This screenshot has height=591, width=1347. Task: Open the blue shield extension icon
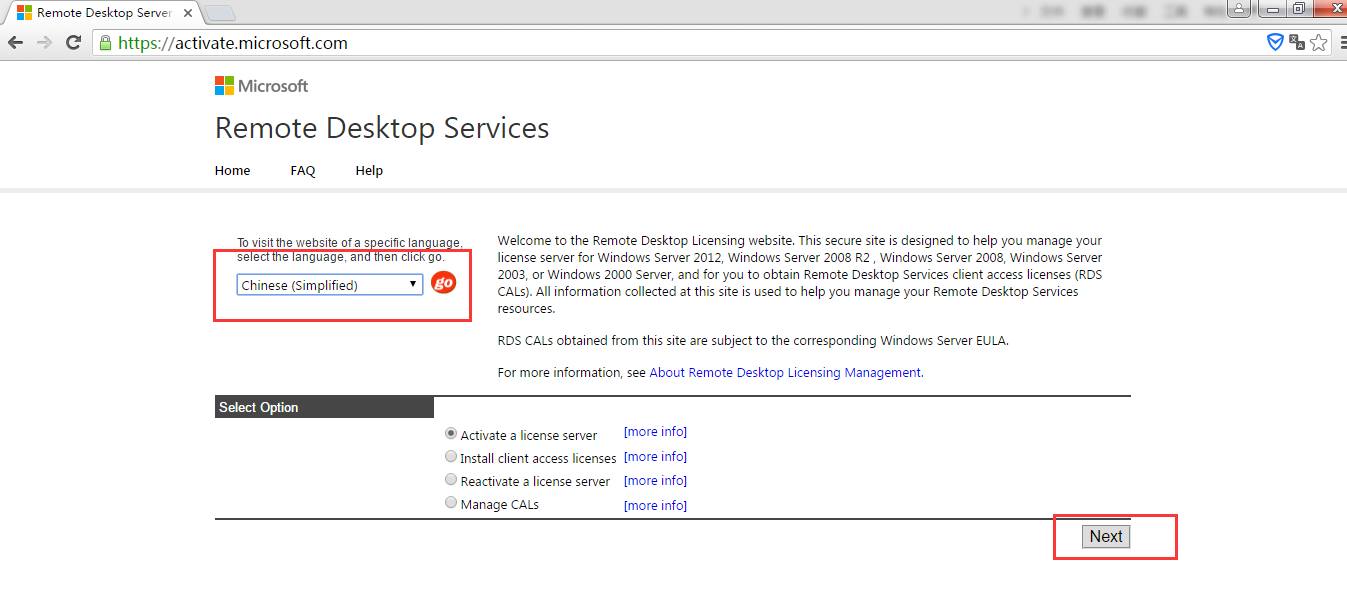click(1275, 42)
